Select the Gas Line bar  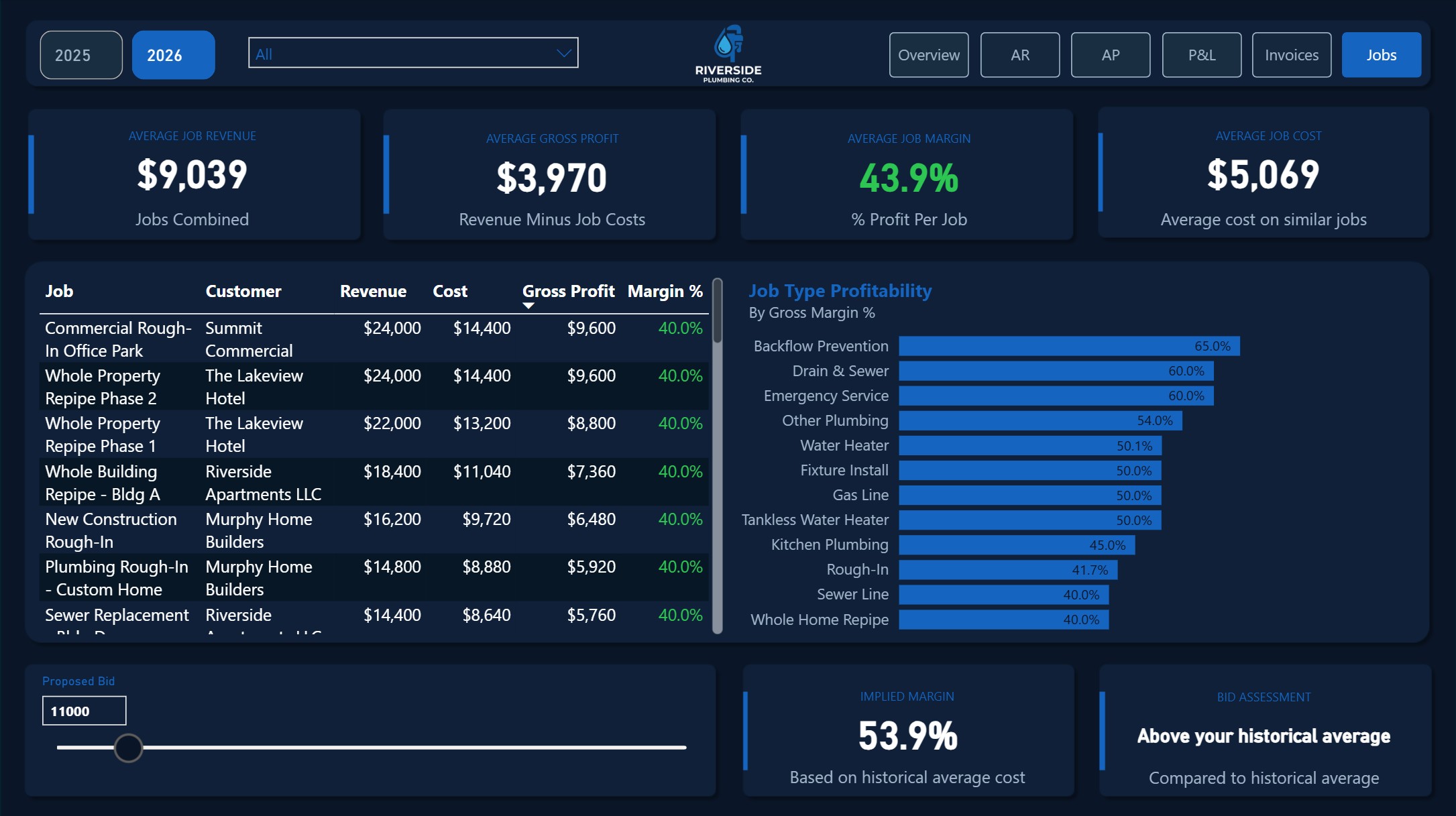tap(1030, 495)
